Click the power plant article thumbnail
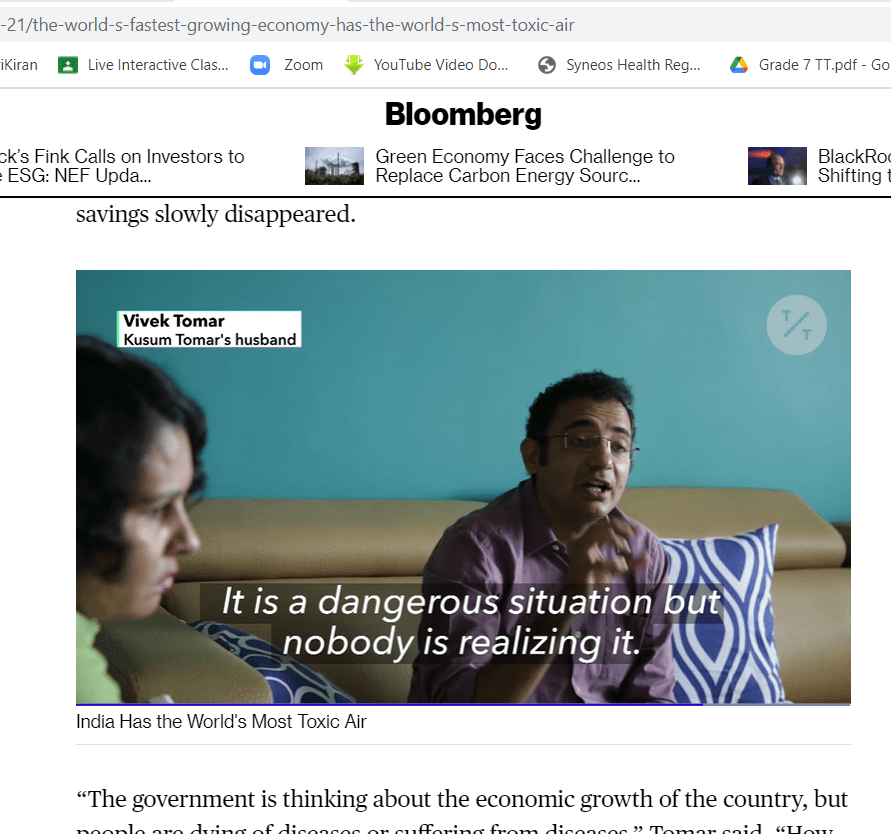The height and width of the screenshot is (834, 891). 334,166
